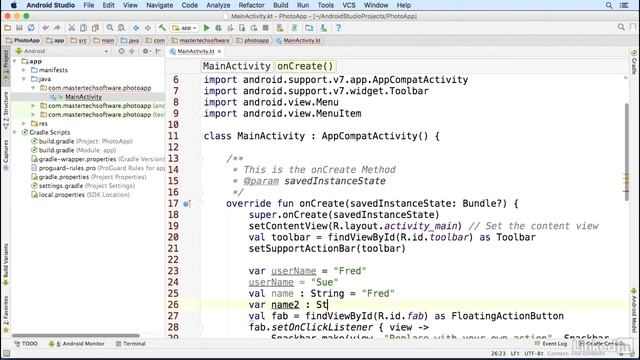The height and width of the screenshot is (360, 640).
Task: Toggle the Build Variants side panel
Action: [6, 264]
